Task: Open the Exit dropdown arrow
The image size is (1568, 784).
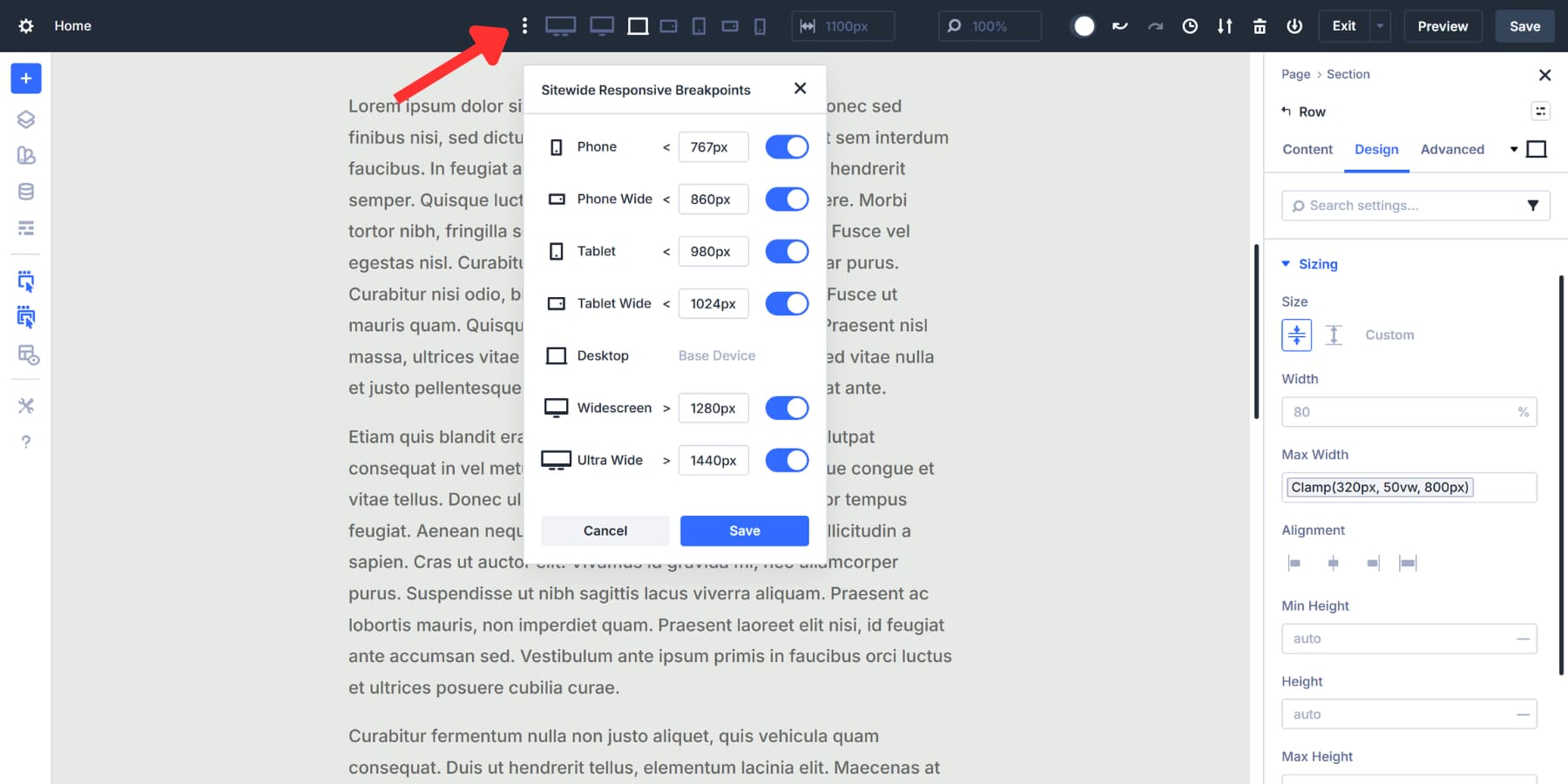Action: point(1380,25)
